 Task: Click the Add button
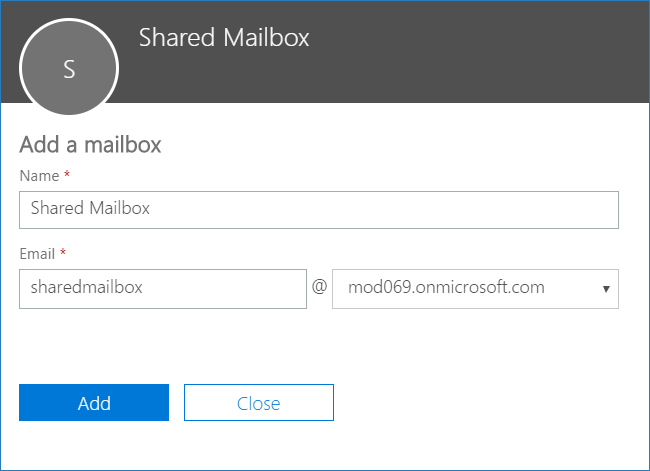point(94,403)
